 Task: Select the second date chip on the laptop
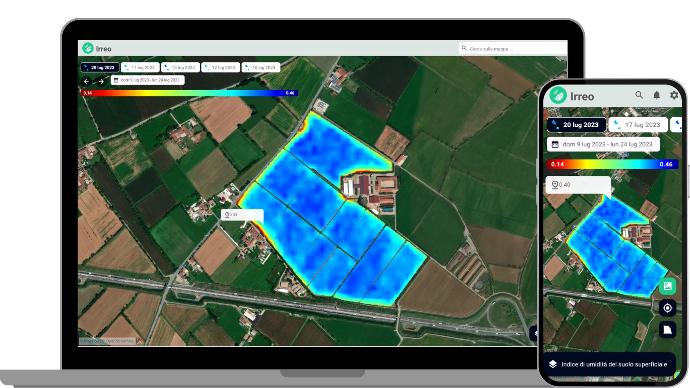[140, 67]
